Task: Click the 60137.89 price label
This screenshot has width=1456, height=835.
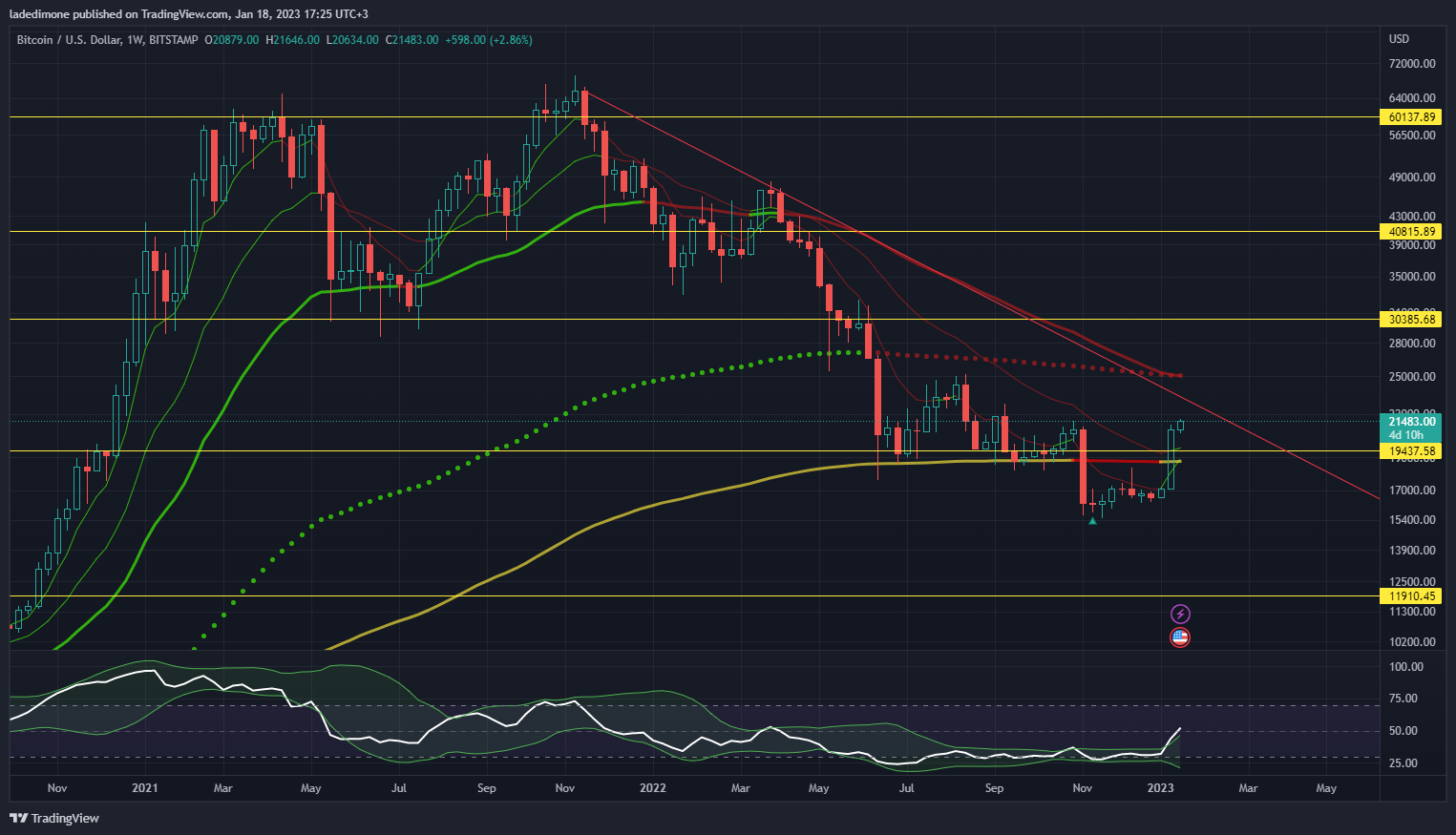Action: [x=1411, y=116]
